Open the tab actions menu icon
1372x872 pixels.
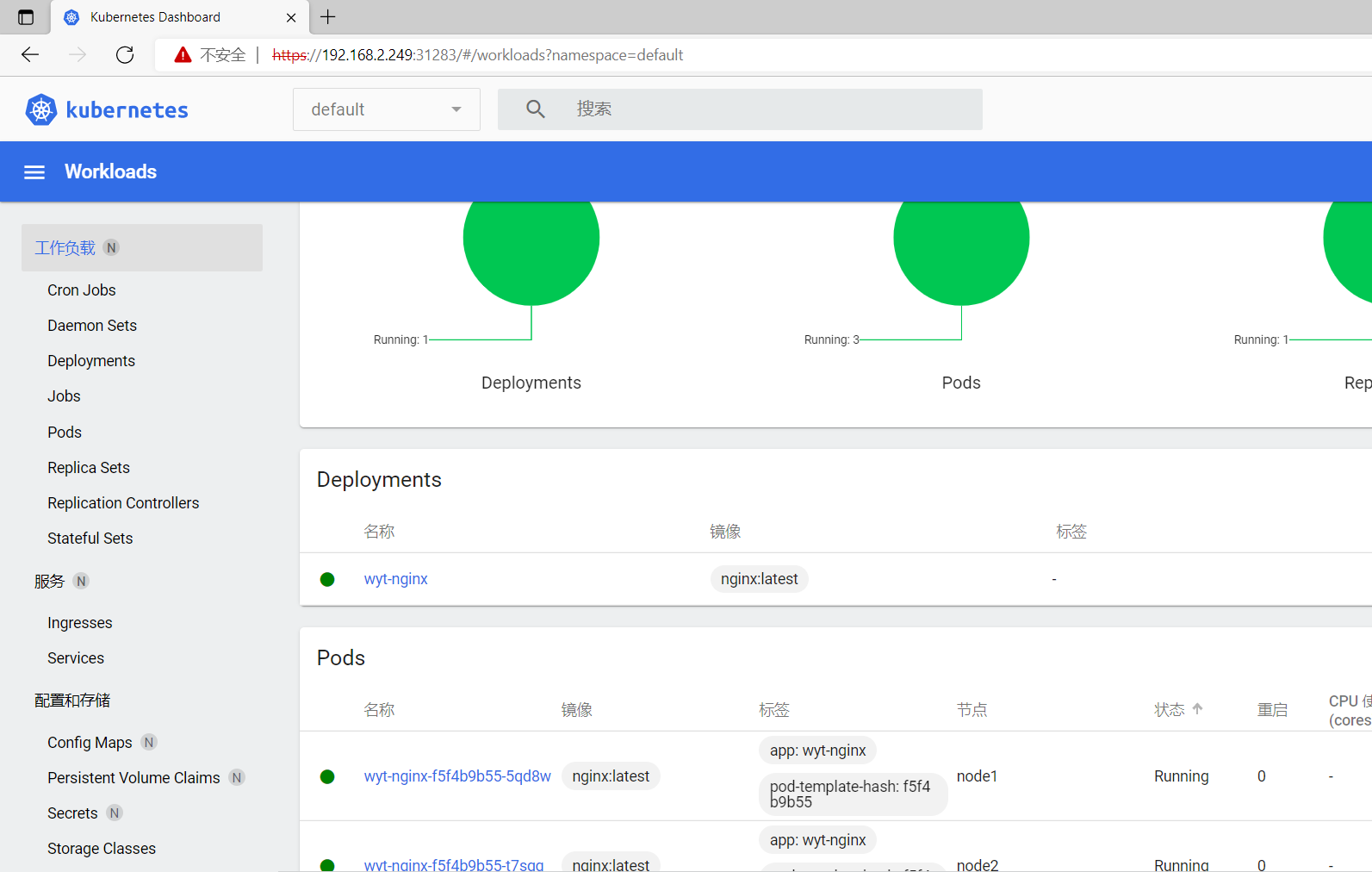pos(26,17)
